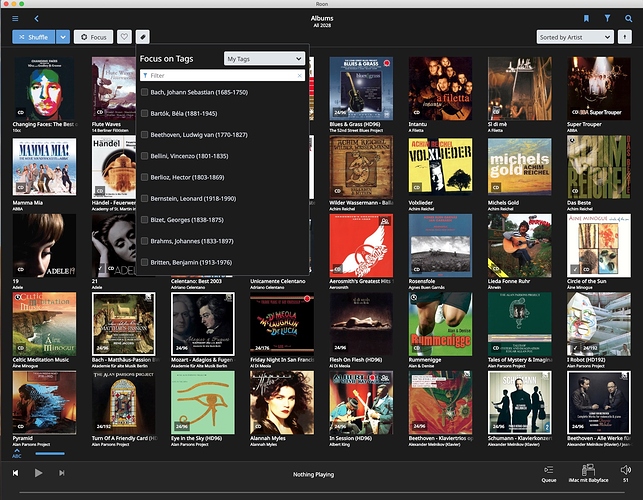The image size is (643, 500).
Task: Click the Achim Reichel artist under Das Beste
Action: (x=580, y=209)
